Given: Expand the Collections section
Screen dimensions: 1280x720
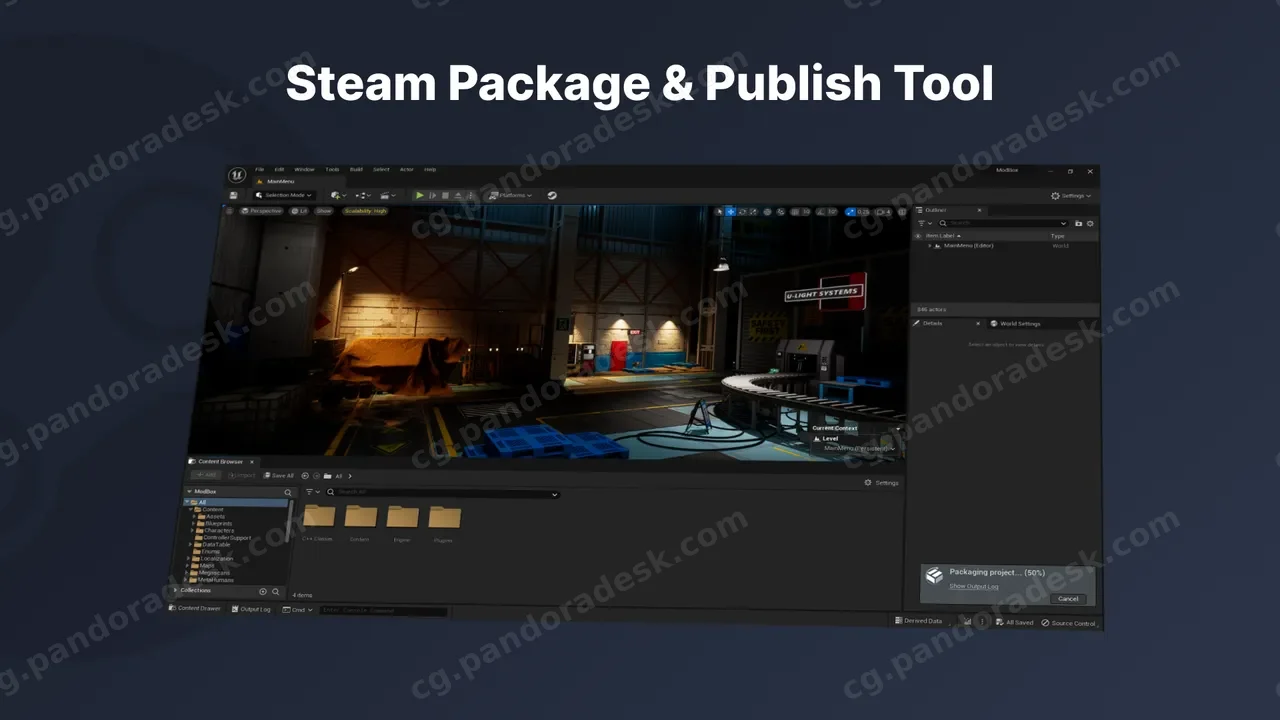Looking at the screenshot, I should click(176, 590).
